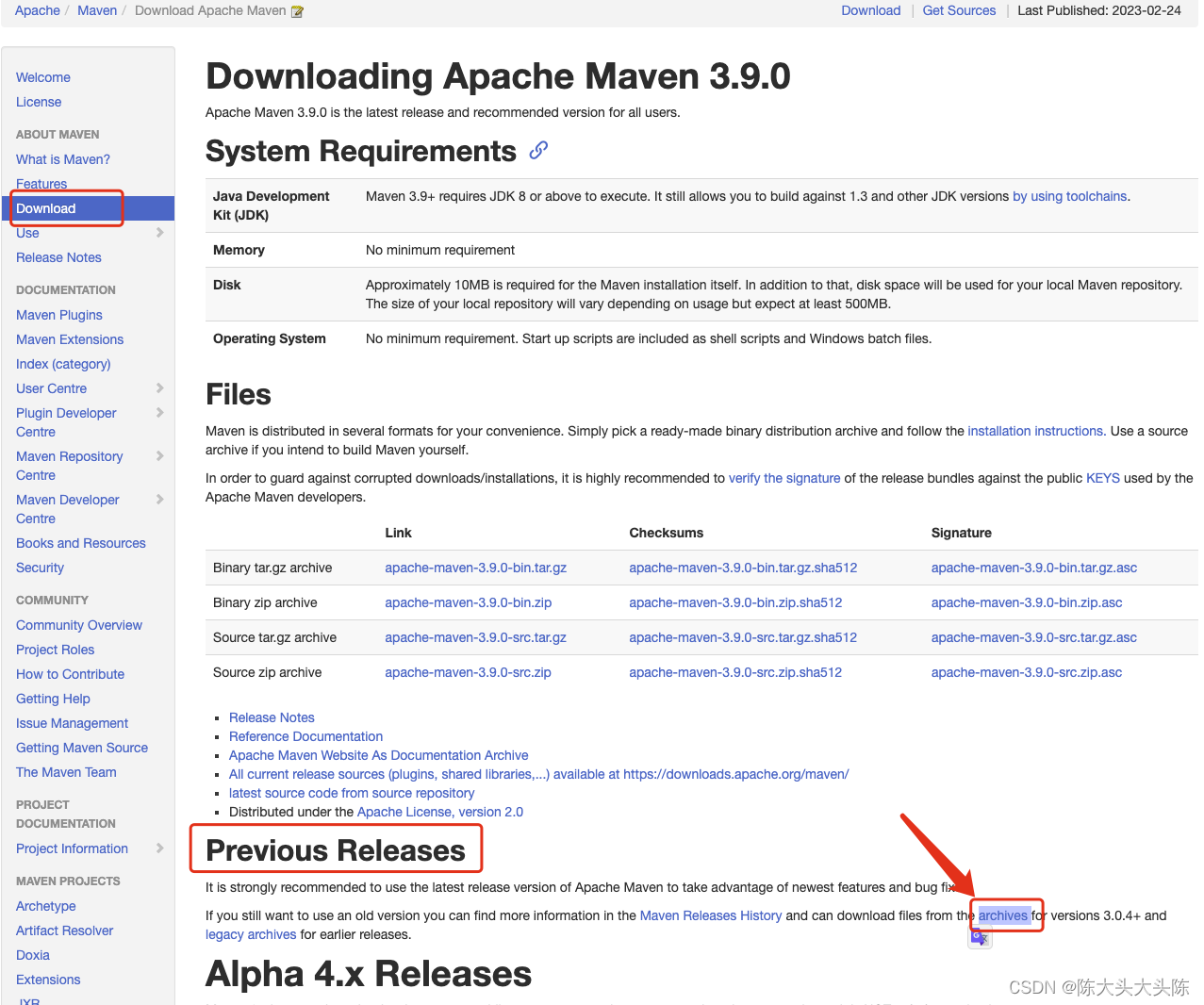Open Doxia sidebar link
This screenshot has width=1204, height=1005.
click(33, 955)
